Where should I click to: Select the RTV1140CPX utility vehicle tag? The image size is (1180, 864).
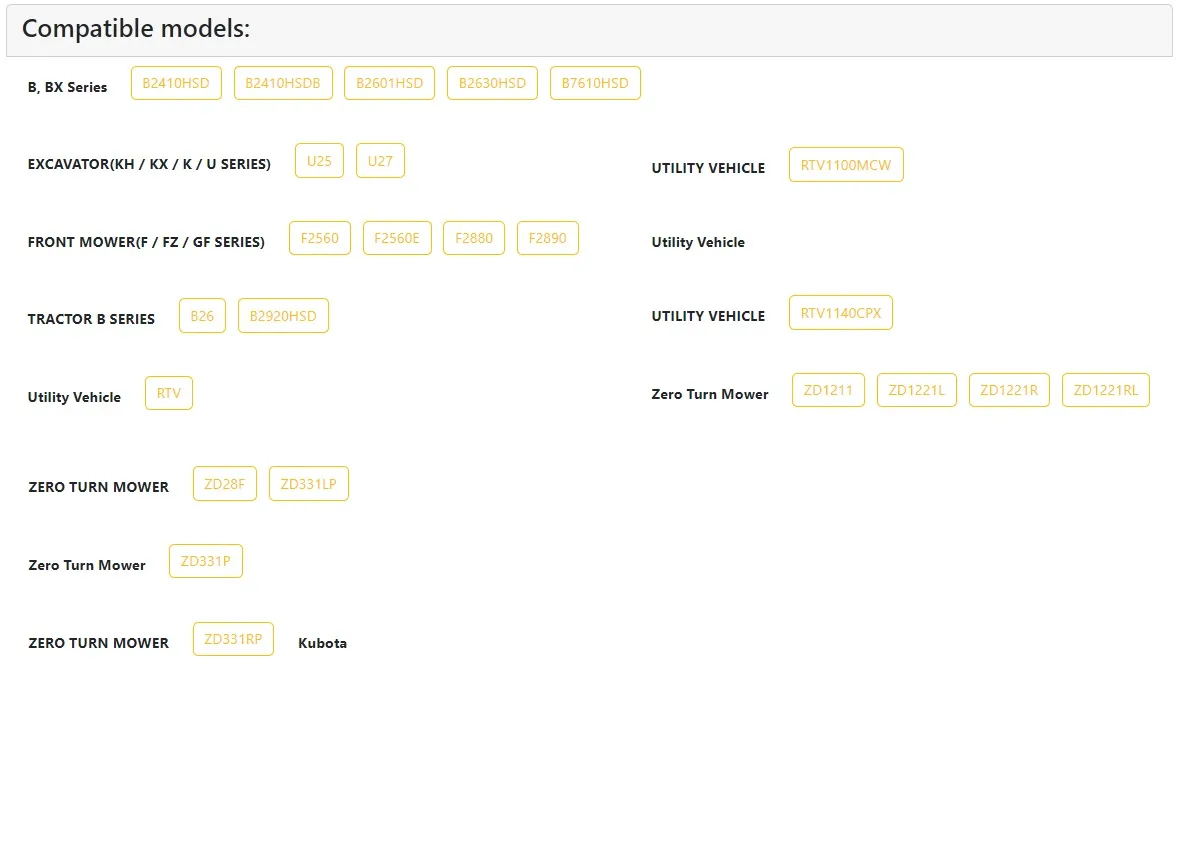click(x=840, y=313)
